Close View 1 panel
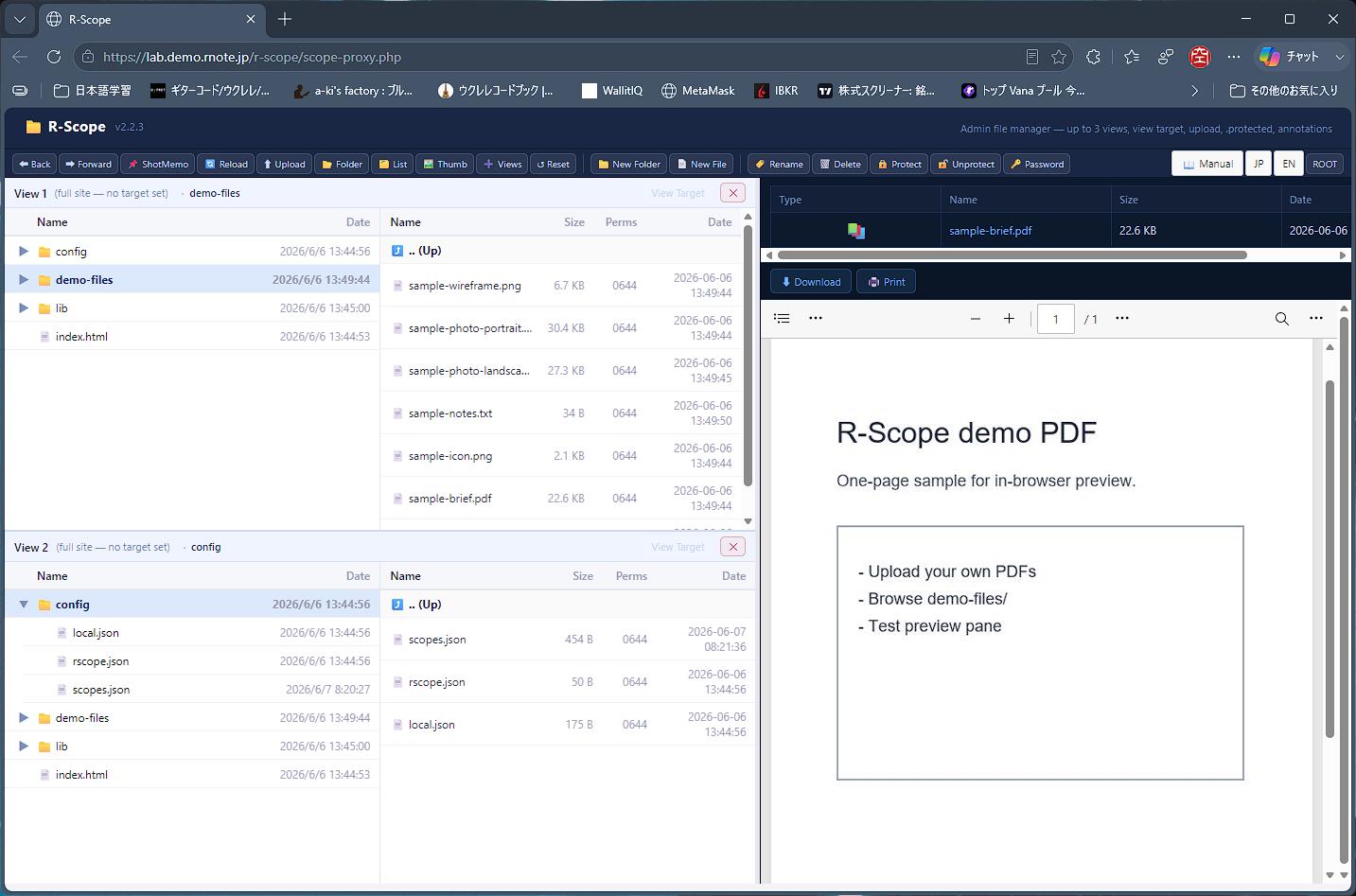 click(x=732, y=193)
